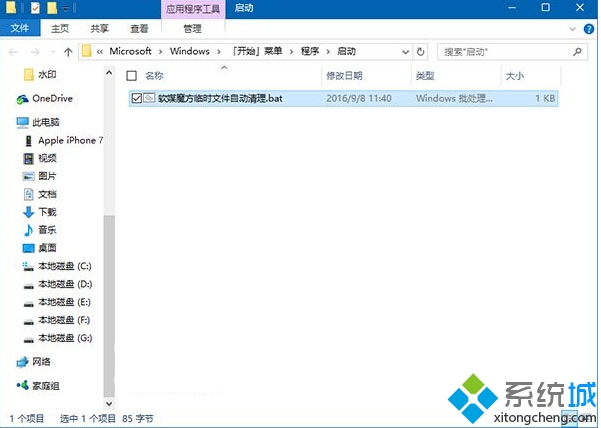601x428 pixels.
Task: Open the 文件 file menu
Action: click(19, 29)
